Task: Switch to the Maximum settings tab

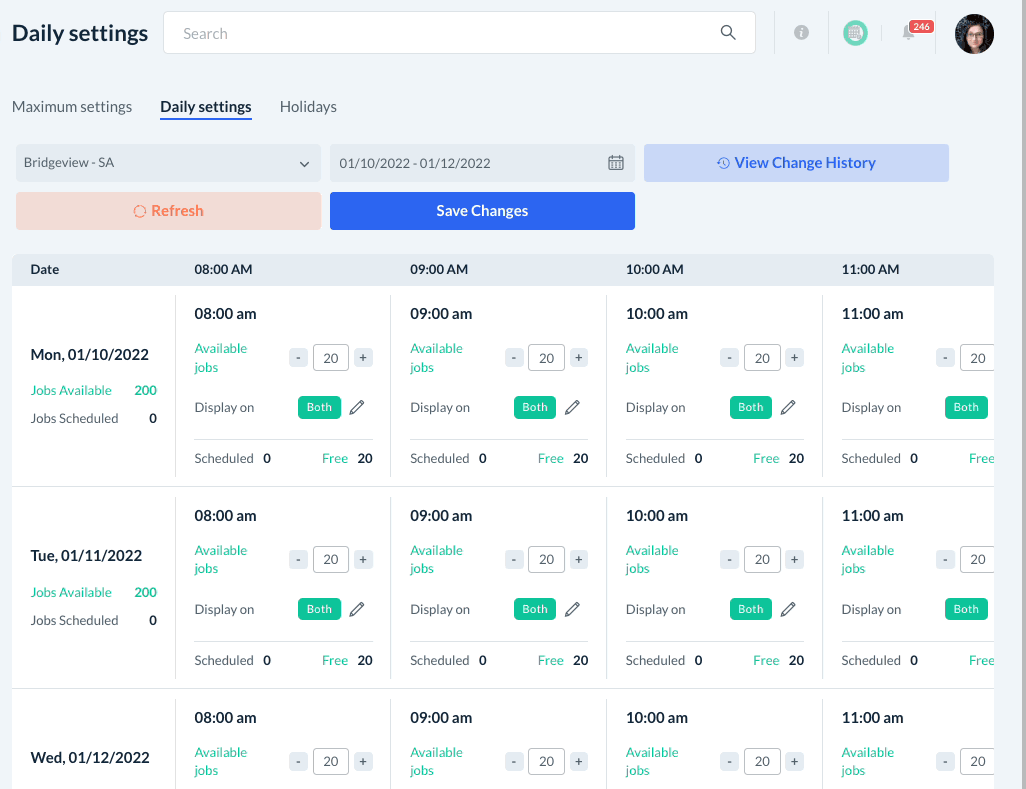Action: [x=72, y=107]
